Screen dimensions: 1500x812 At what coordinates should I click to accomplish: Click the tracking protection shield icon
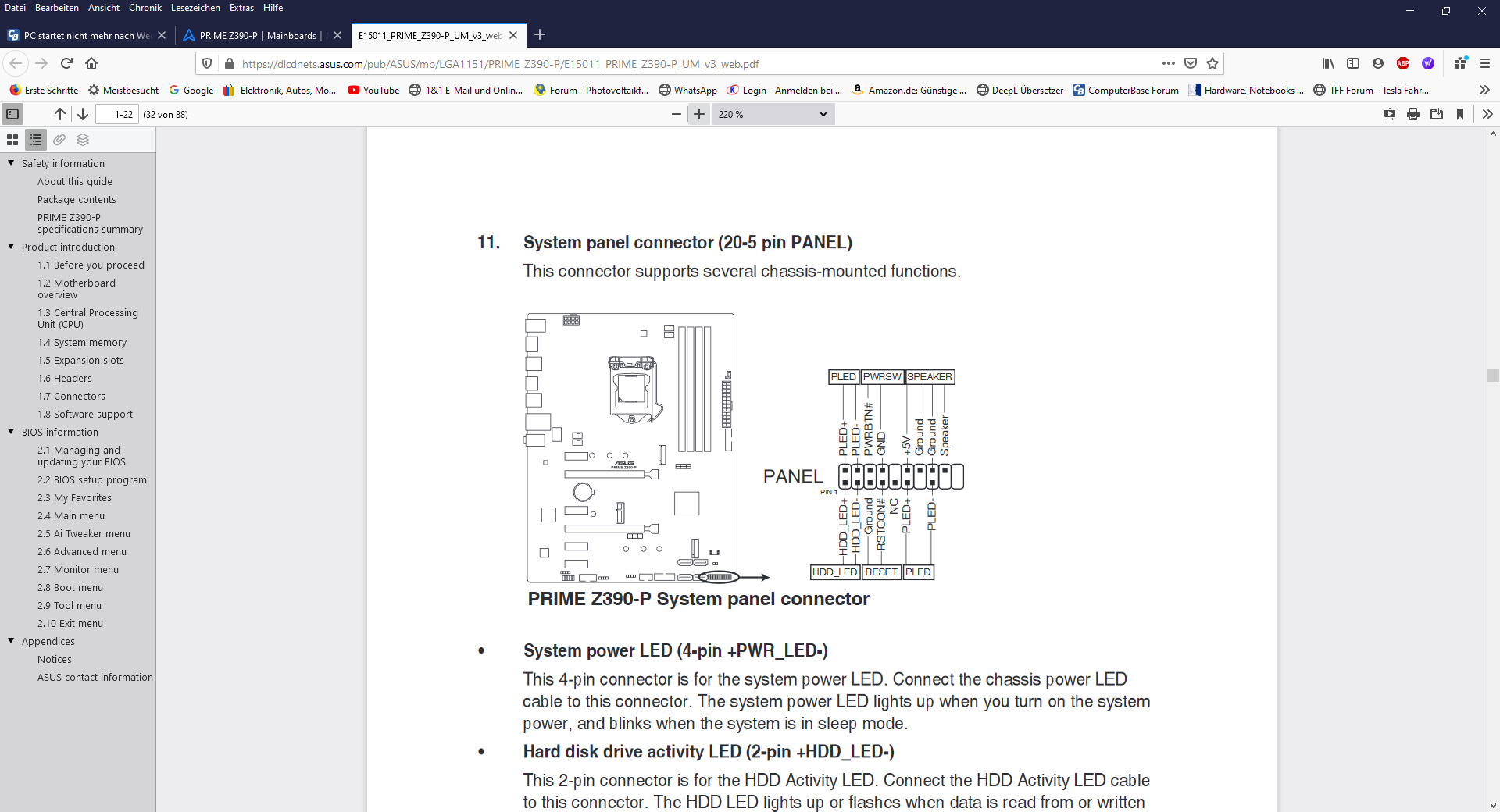click(x=207, y=63)
